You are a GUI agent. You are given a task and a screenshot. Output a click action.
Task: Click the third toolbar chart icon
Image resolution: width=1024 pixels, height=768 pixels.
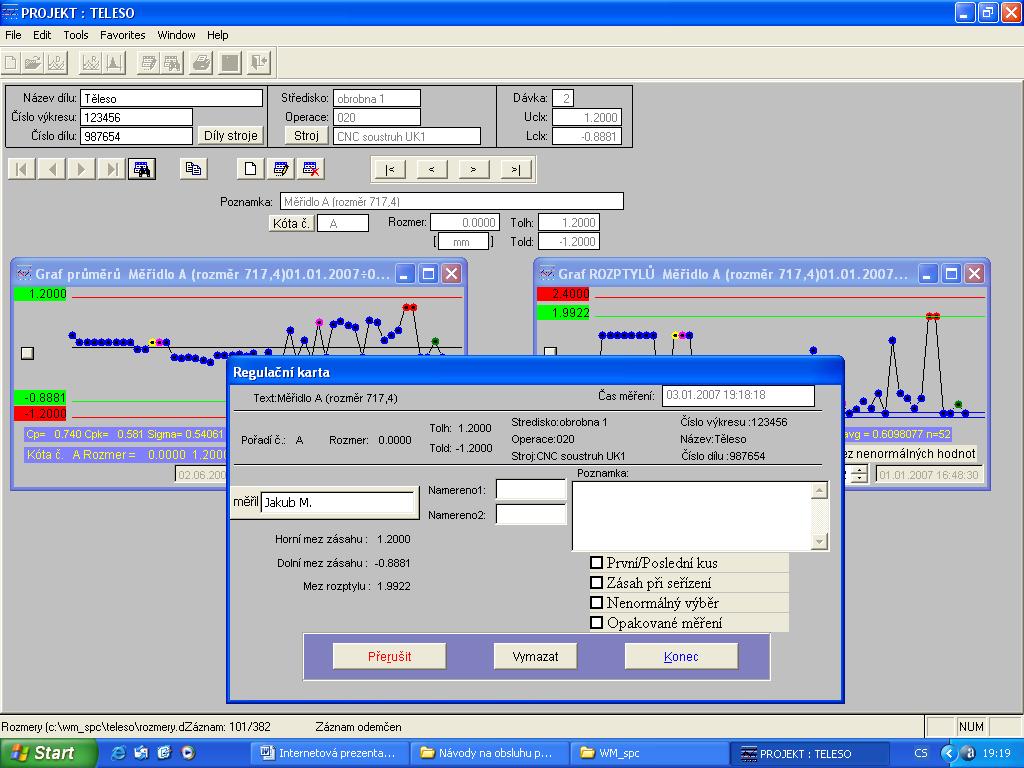click(x=57, y=63)
